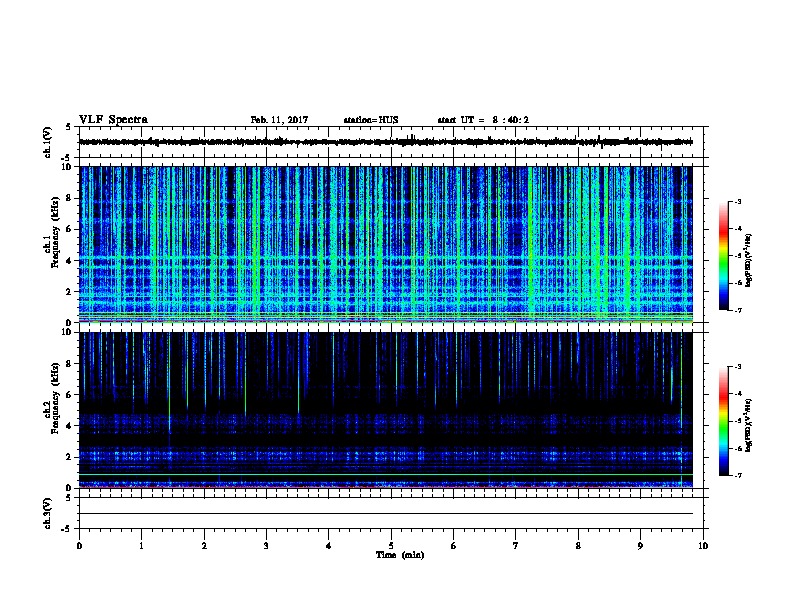792x612 pixels.
Task: Click the "5" voltage tick on ch.1(V) axis
Action: tap(67, 127)
